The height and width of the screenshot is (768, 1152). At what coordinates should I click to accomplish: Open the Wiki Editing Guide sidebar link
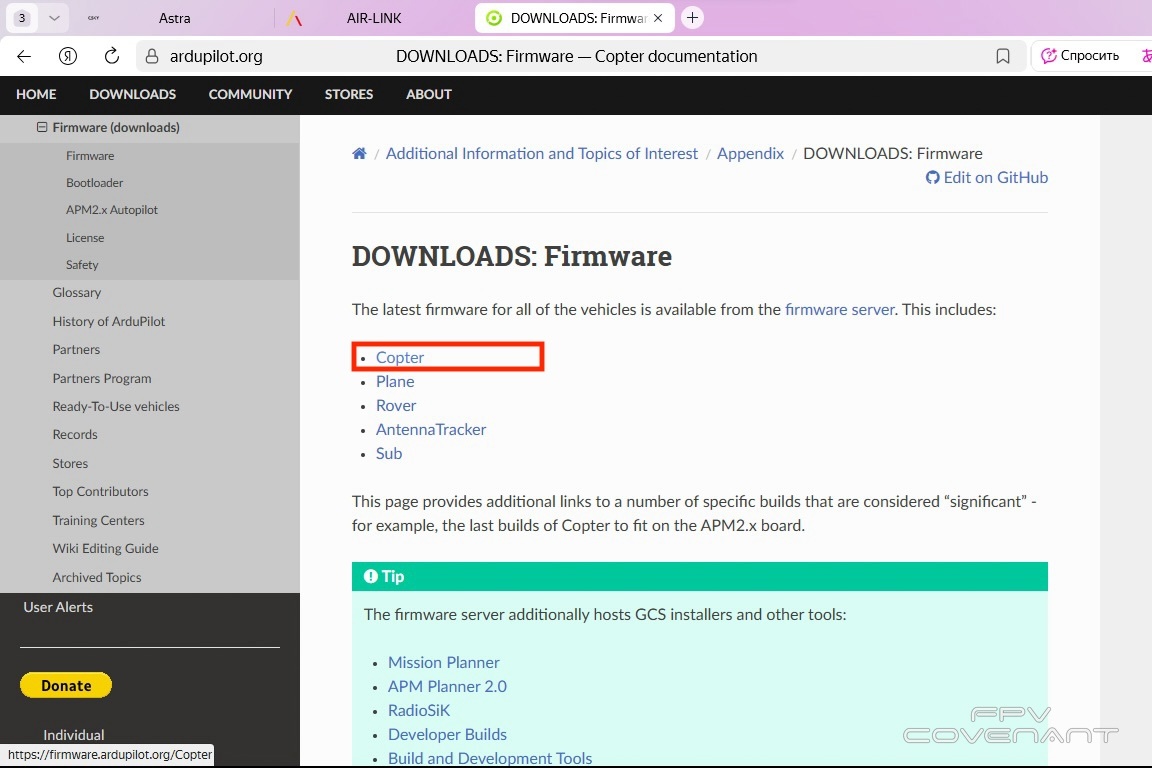point(105,548)
